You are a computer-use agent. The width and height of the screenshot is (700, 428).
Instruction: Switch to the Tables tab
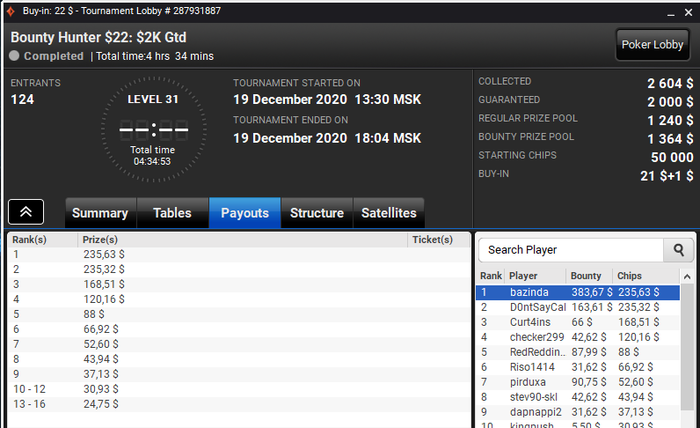172,213
